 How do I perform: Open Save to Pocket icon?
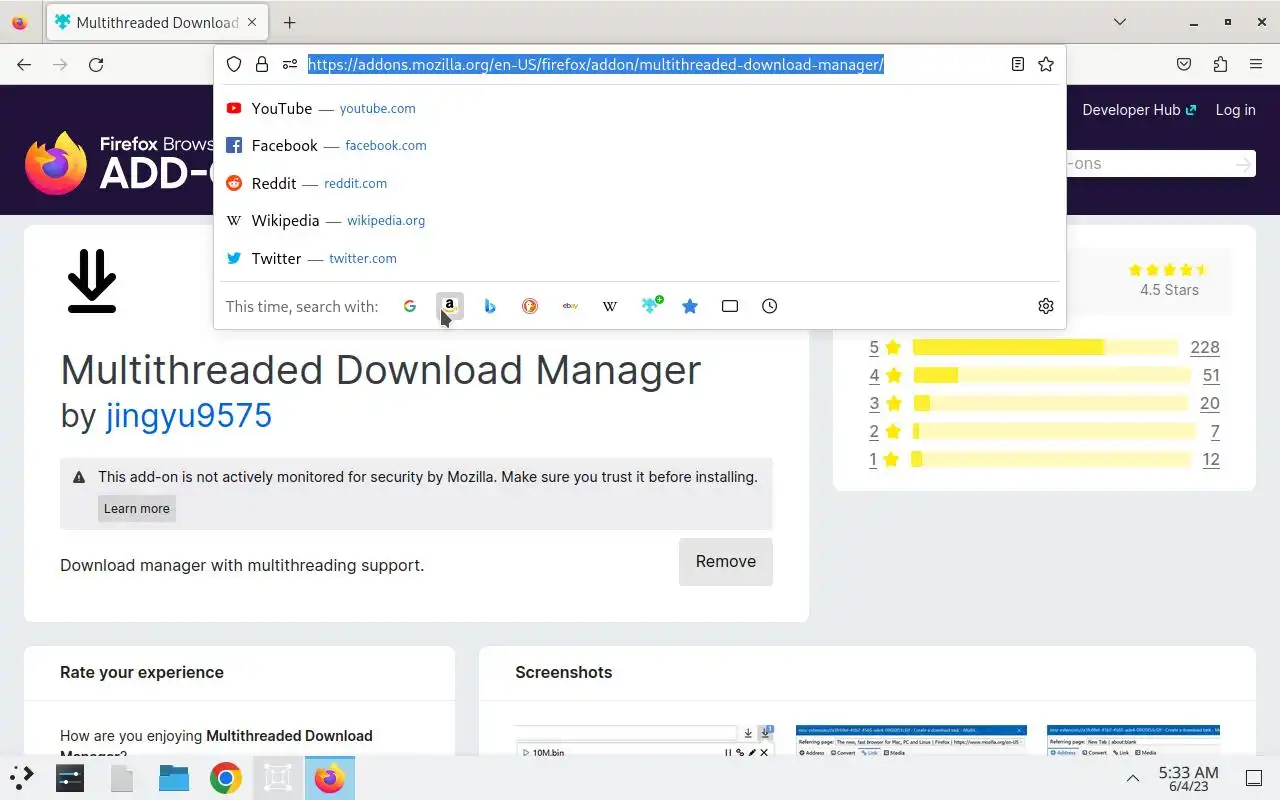click(1184, 64)
